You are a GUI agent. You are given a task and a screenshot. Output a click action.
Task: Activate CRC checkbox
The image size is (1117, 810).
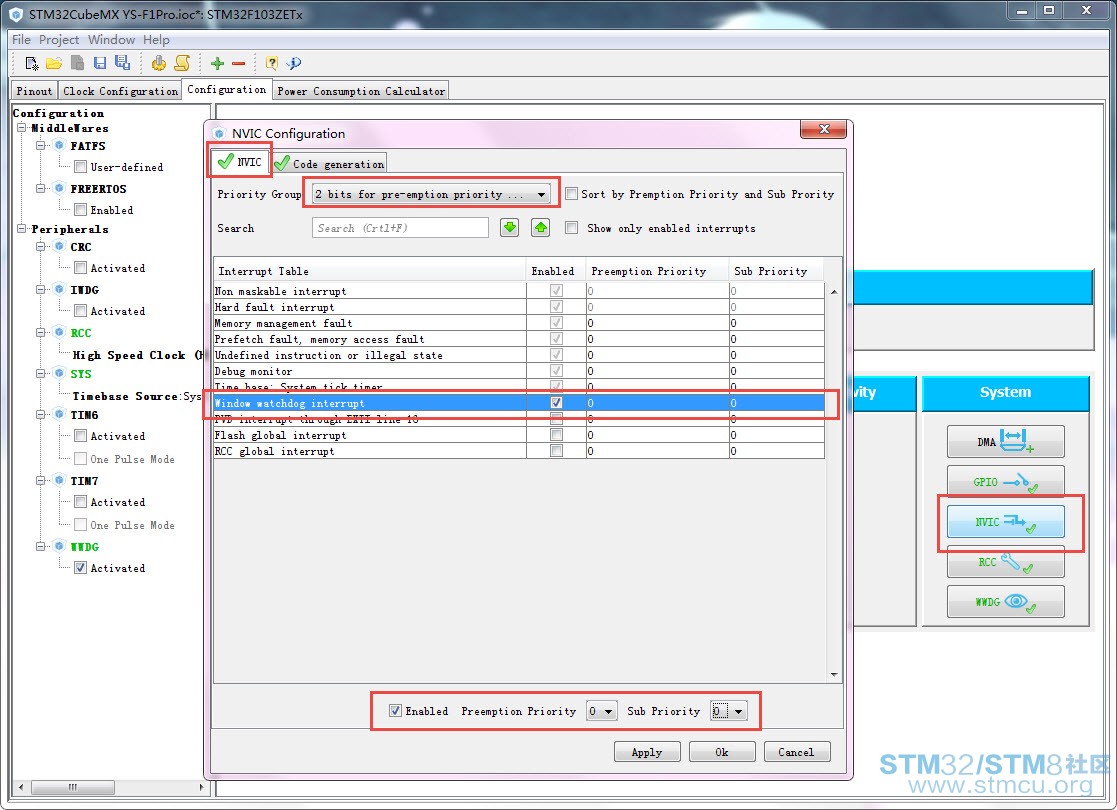[80, 268]
